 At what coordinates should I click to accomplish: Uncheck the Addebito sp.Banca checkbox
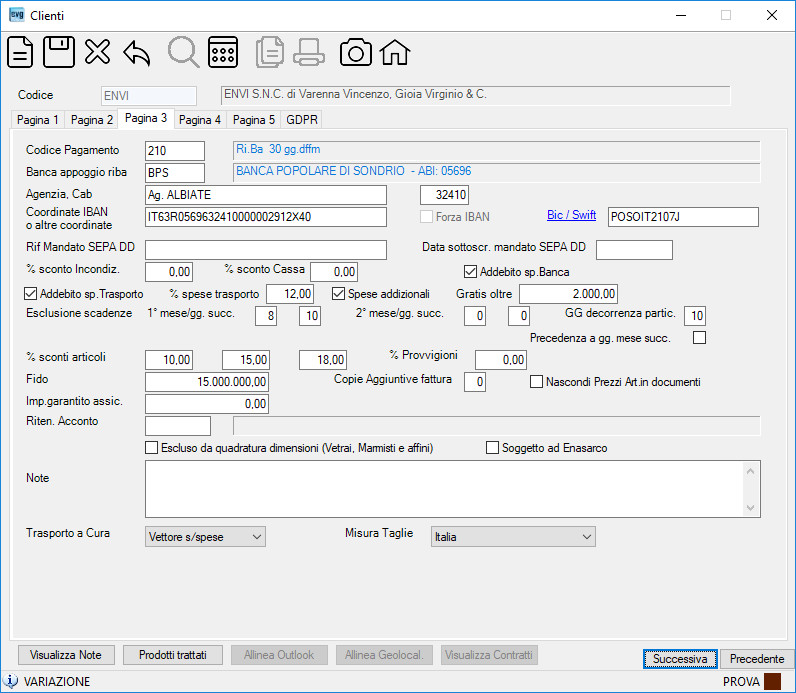[x=471, y=272]
